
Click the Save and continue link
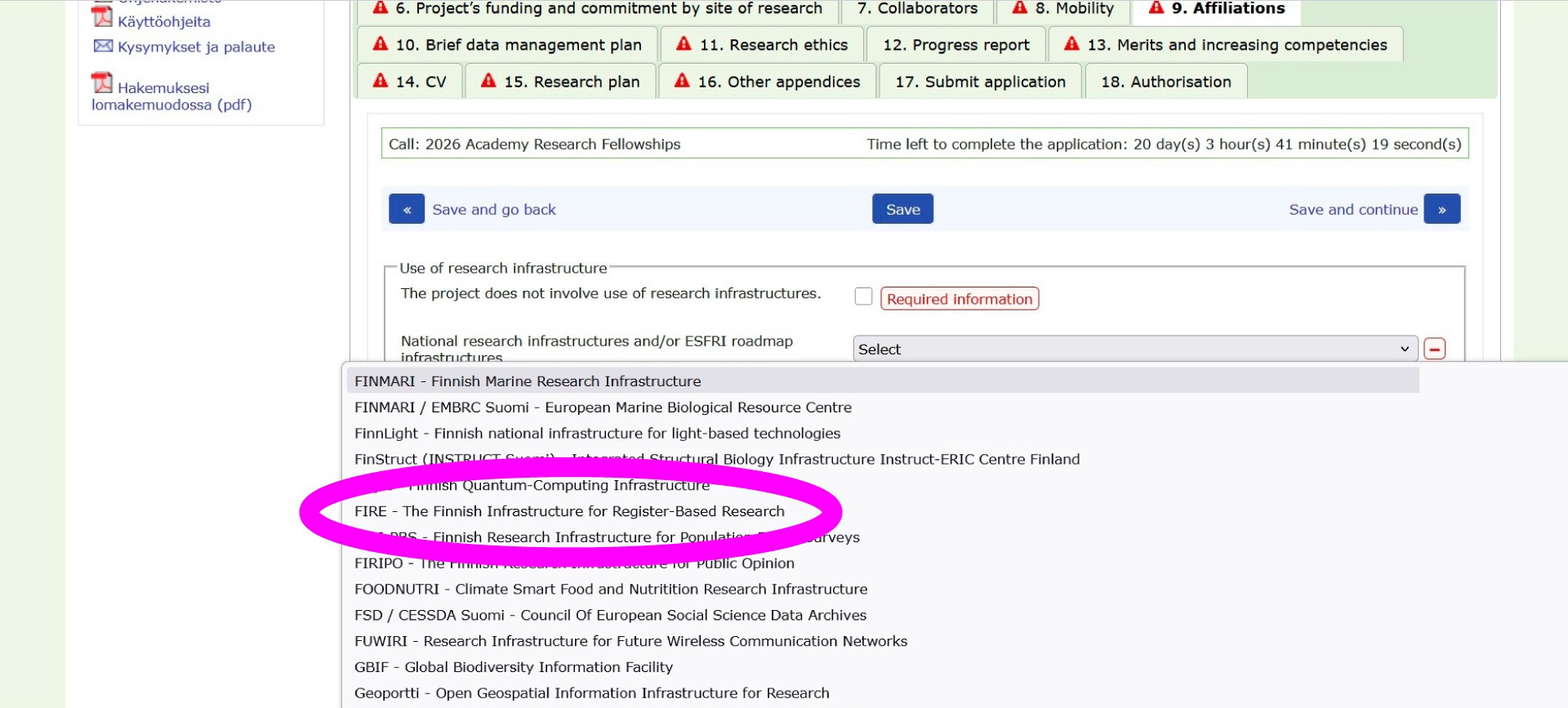pyautogui.click(x=1352, y=209)
